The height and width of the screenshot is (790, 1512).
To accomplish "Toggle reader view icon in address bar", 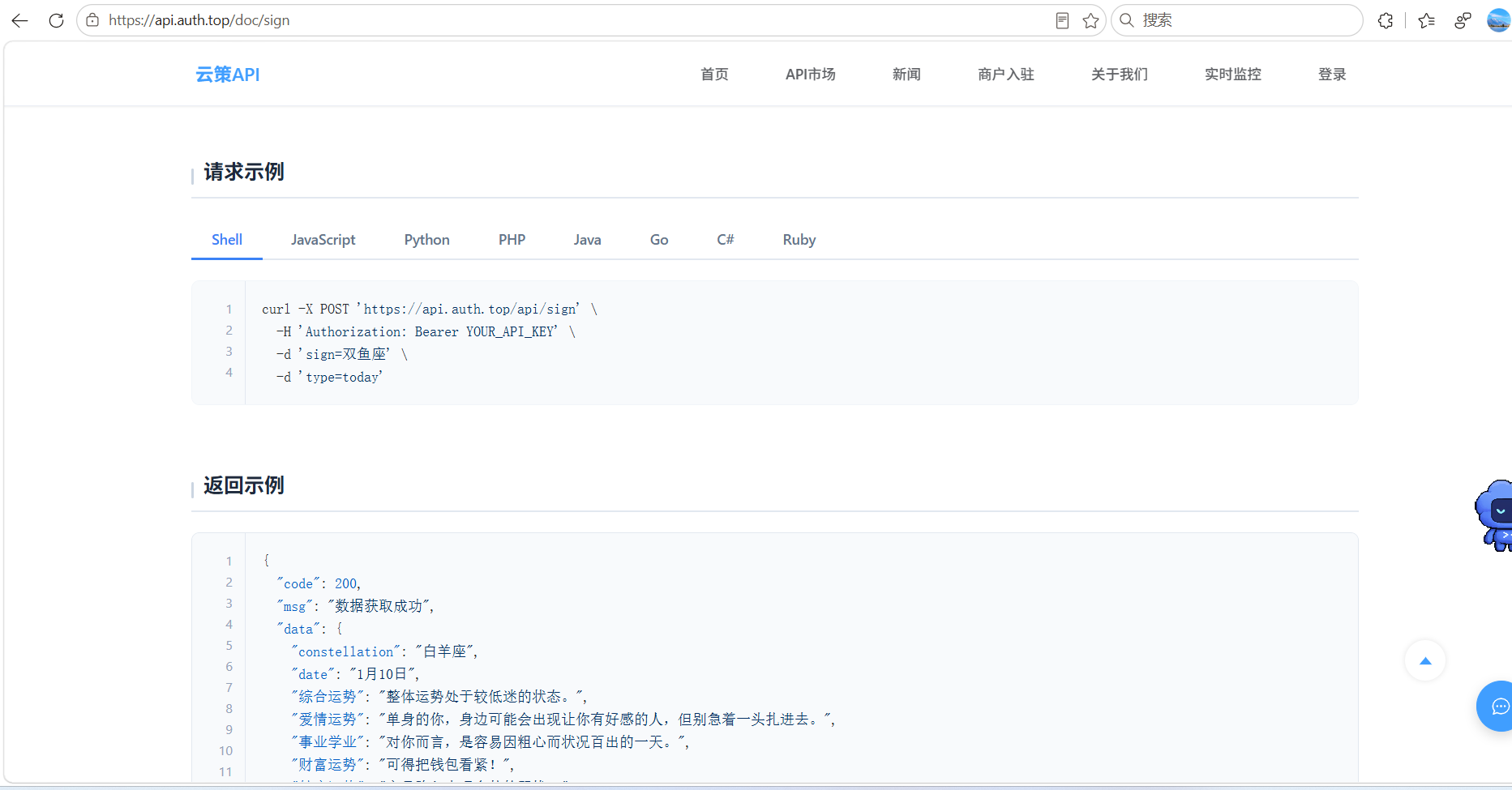I will pos(1062,21).
